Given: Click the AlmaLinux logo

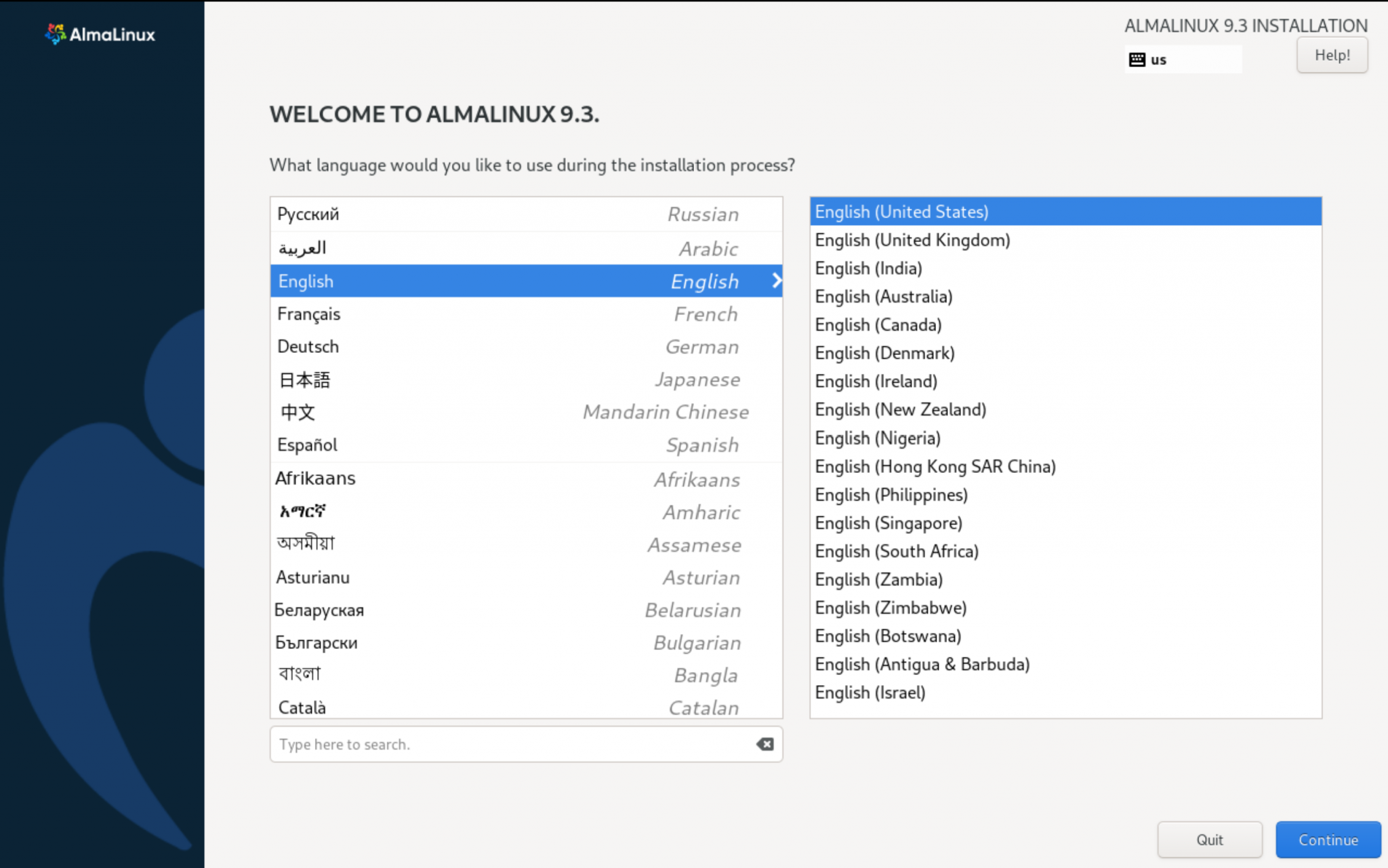Looking at the screenshot, I should click(x=99, y=33).
